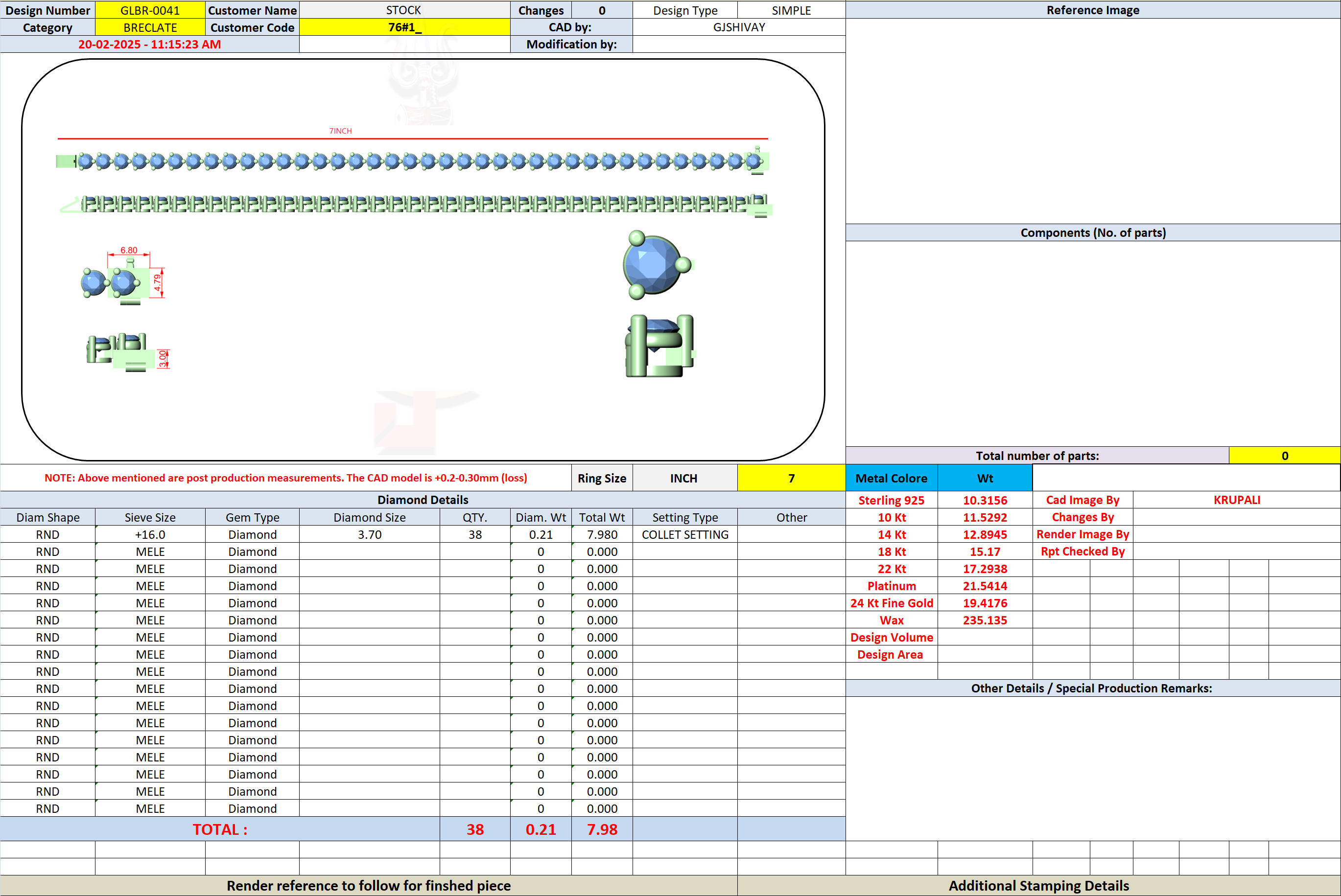
Task: Click Sterling 925 weight 10.3156
Action: [985, 500]
